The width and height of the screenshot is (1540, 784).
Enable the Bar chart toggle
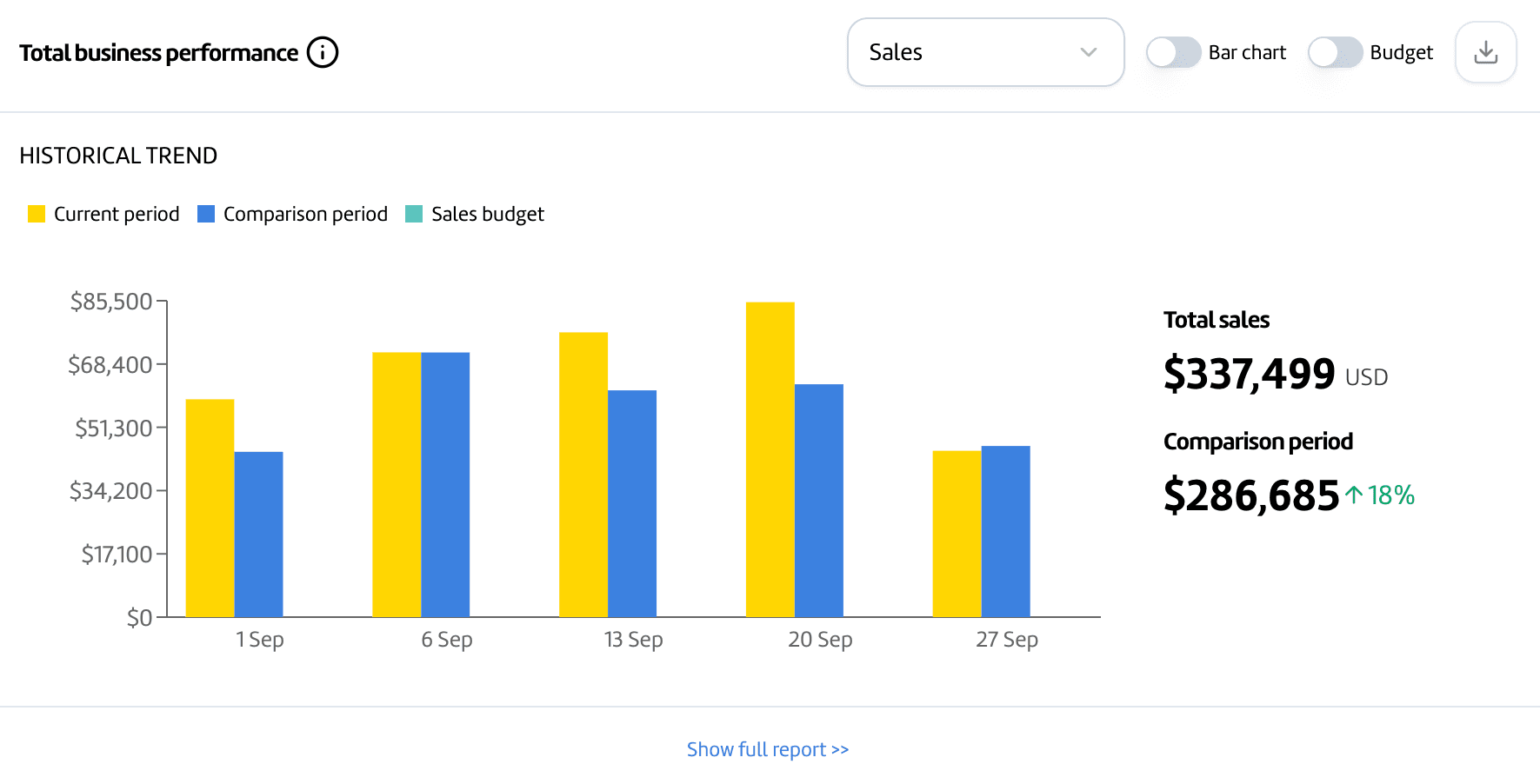pyautogui.click(x=1172, y=52)
